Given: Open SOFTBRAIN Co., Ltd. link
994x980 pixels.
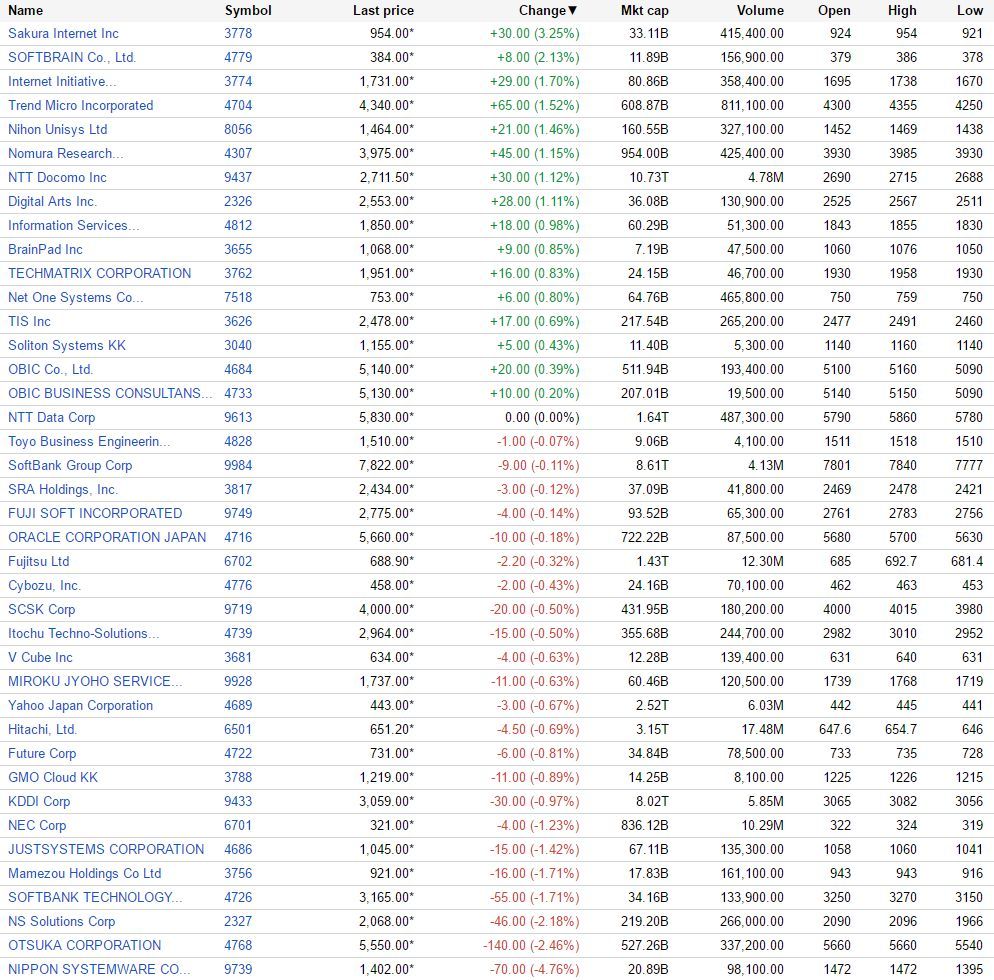Looking at the screenshot, I should [72, 58].
